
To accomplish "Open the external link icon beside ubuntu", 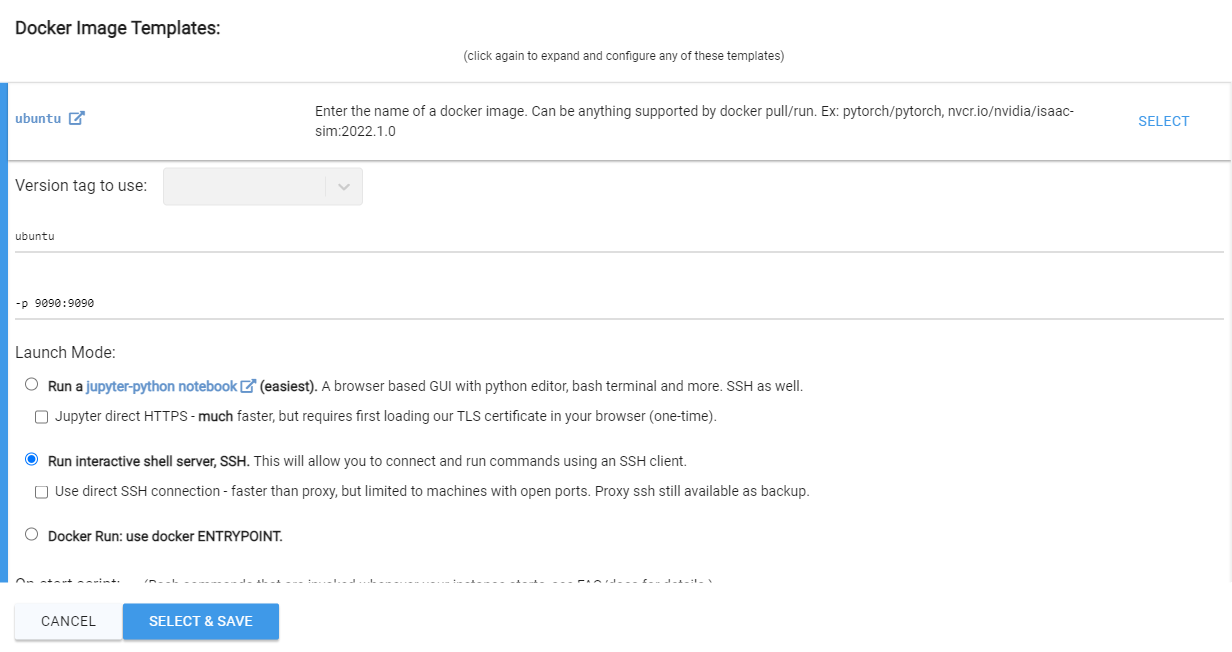I will (77, 118).
